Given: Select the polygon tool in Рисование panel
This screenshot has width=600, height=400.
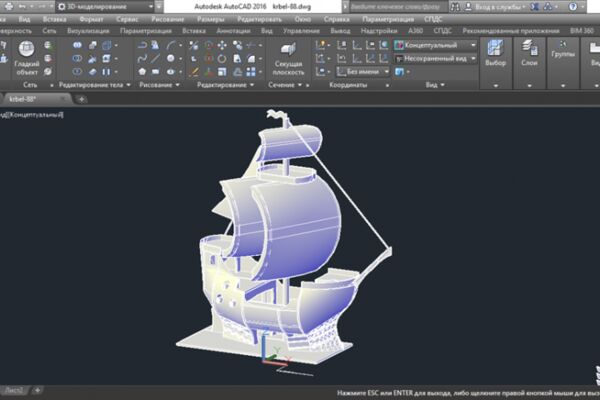Looking at the screenshot, I should (x=142, y=72).
